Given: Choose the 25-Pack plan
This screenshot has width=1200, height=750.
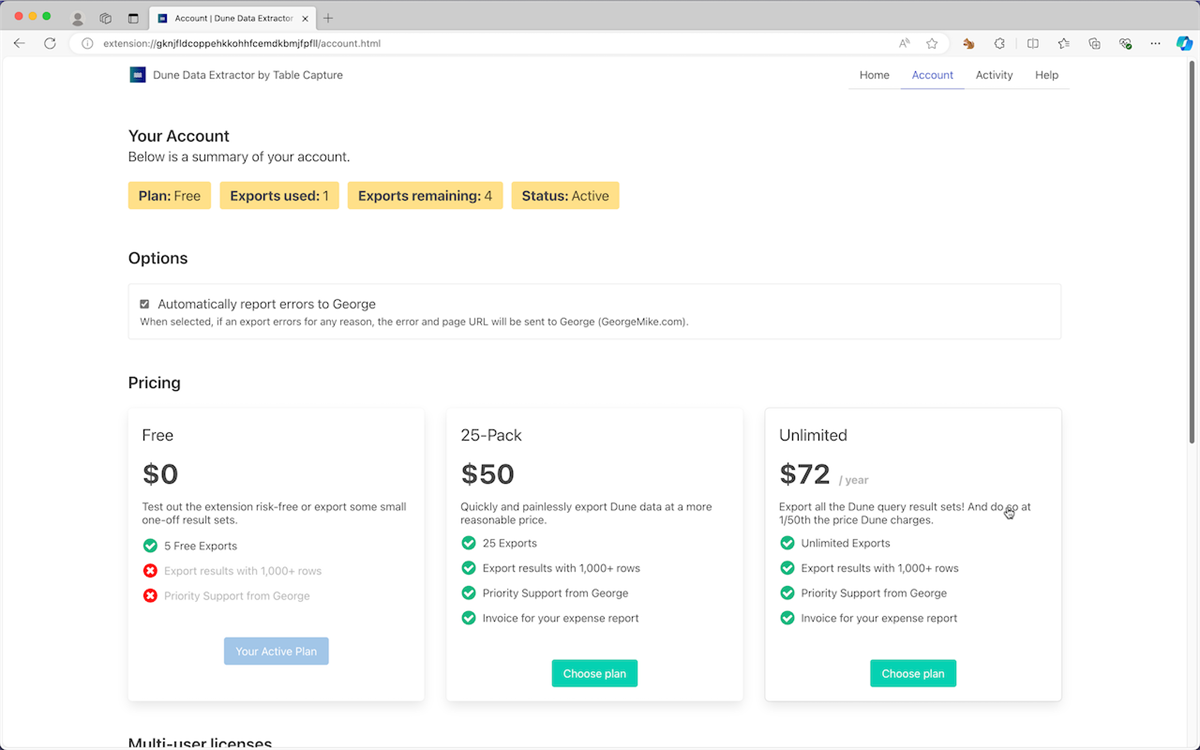Looking at the screenshot, I should pyautogui.click(x=594, y=673).
